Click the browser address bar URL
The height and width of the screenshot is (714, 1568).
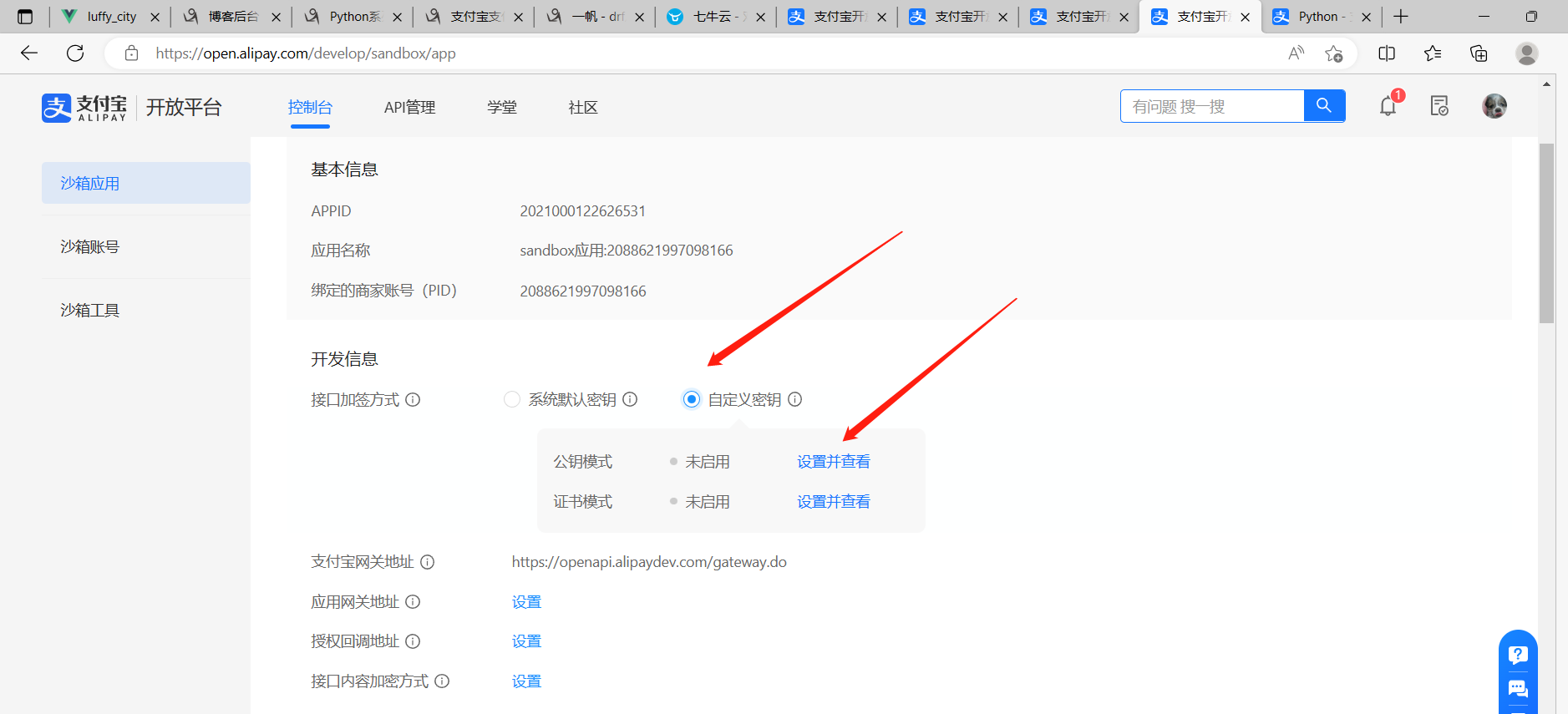(x=306, y=53)
